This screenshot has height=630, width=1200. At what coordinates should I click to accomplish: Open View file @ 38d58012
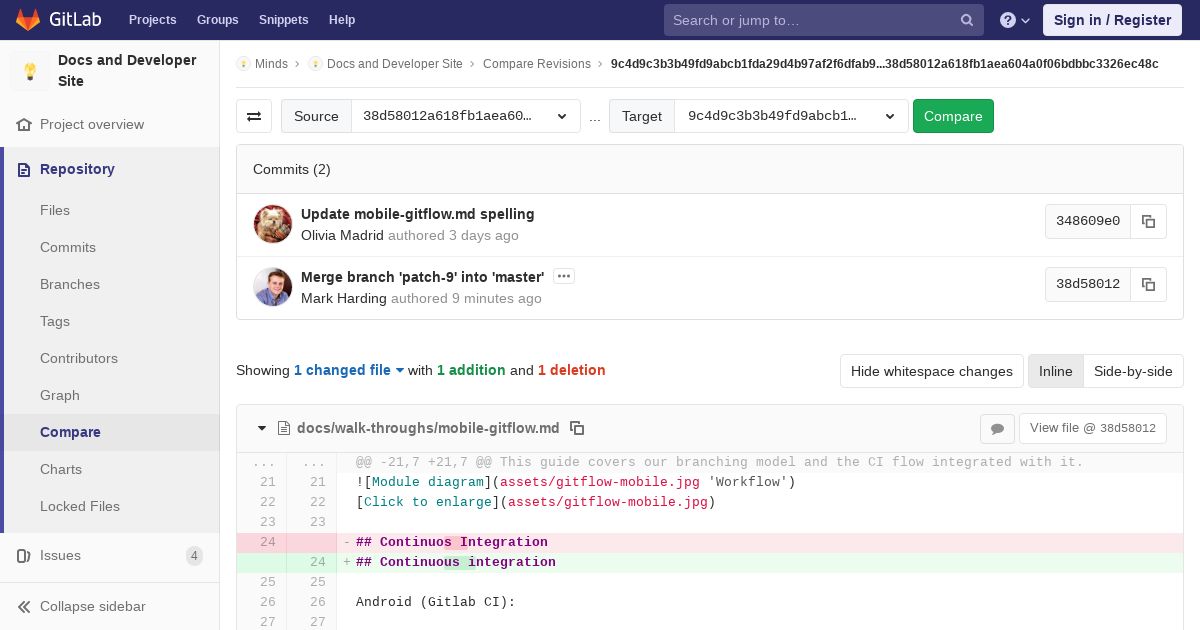(1092, 428)
